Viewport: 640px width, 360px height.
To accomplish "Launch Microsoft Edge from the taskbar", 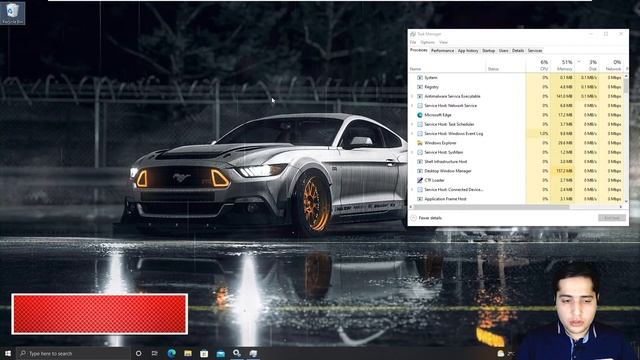I will (x=171, y=353).
